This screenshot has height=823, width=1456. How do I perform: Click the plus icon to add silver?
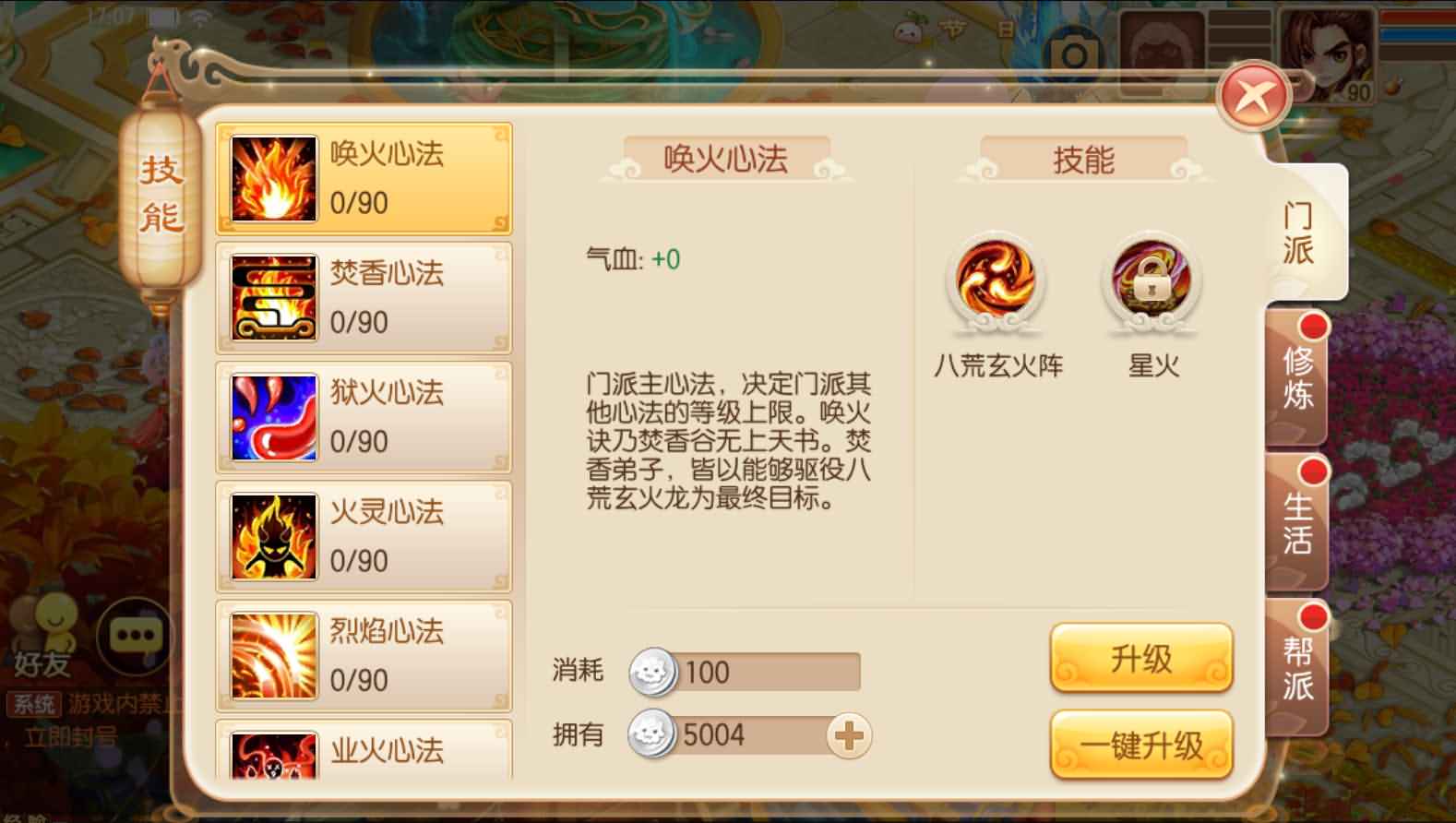(x=849, y=736)
